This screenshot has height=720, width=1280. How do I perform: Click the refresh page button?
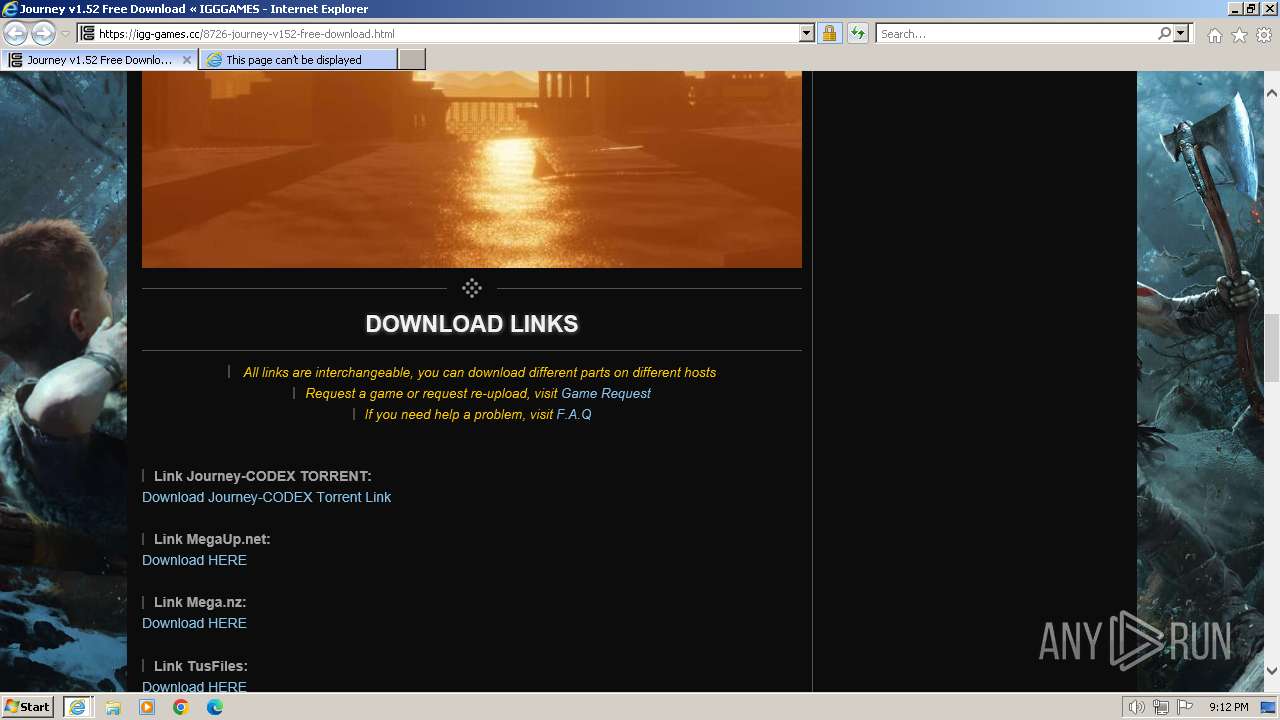858,33
